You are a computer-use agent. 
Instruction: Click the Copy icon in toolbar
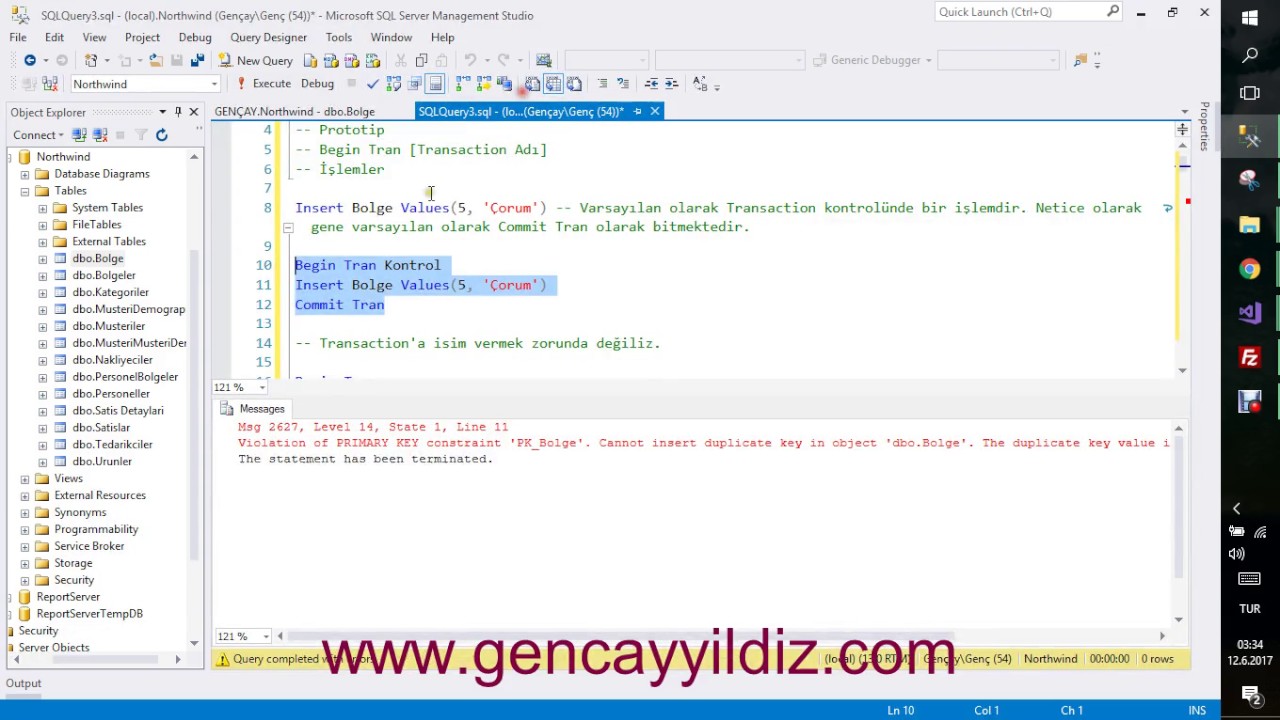(x=422, y=60)
